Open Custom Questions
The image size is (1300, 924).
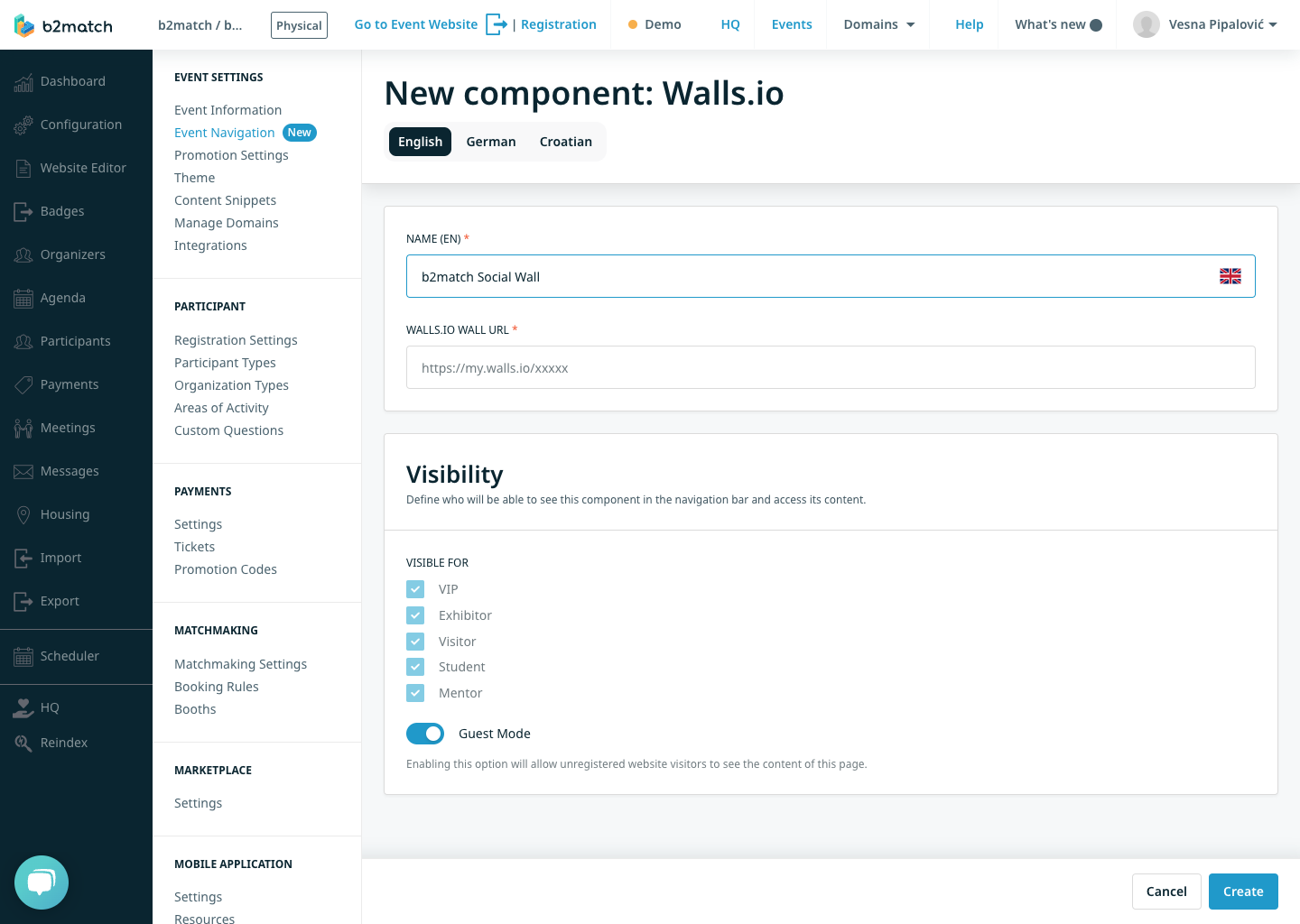point(229,430)
